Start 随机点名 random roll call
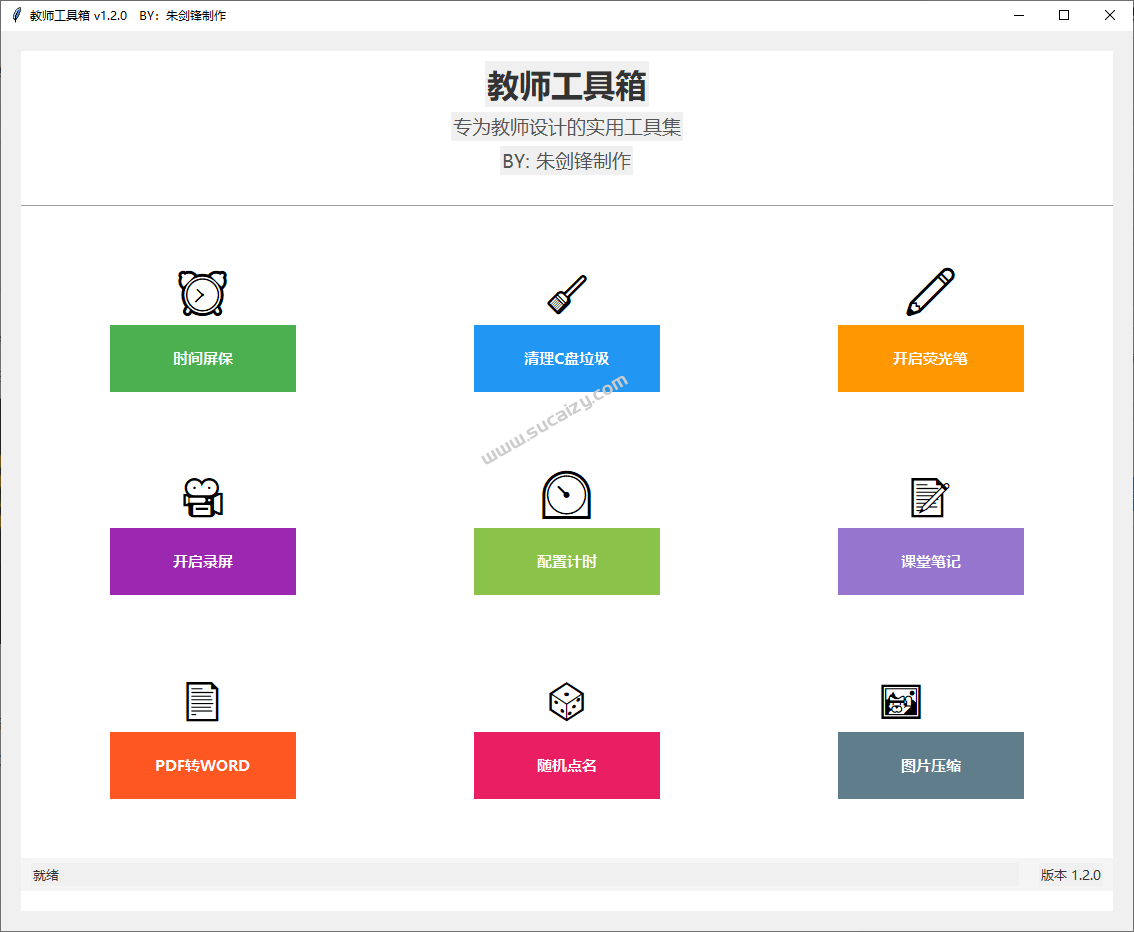1134x932 pixels. click(x=566, y=765)
